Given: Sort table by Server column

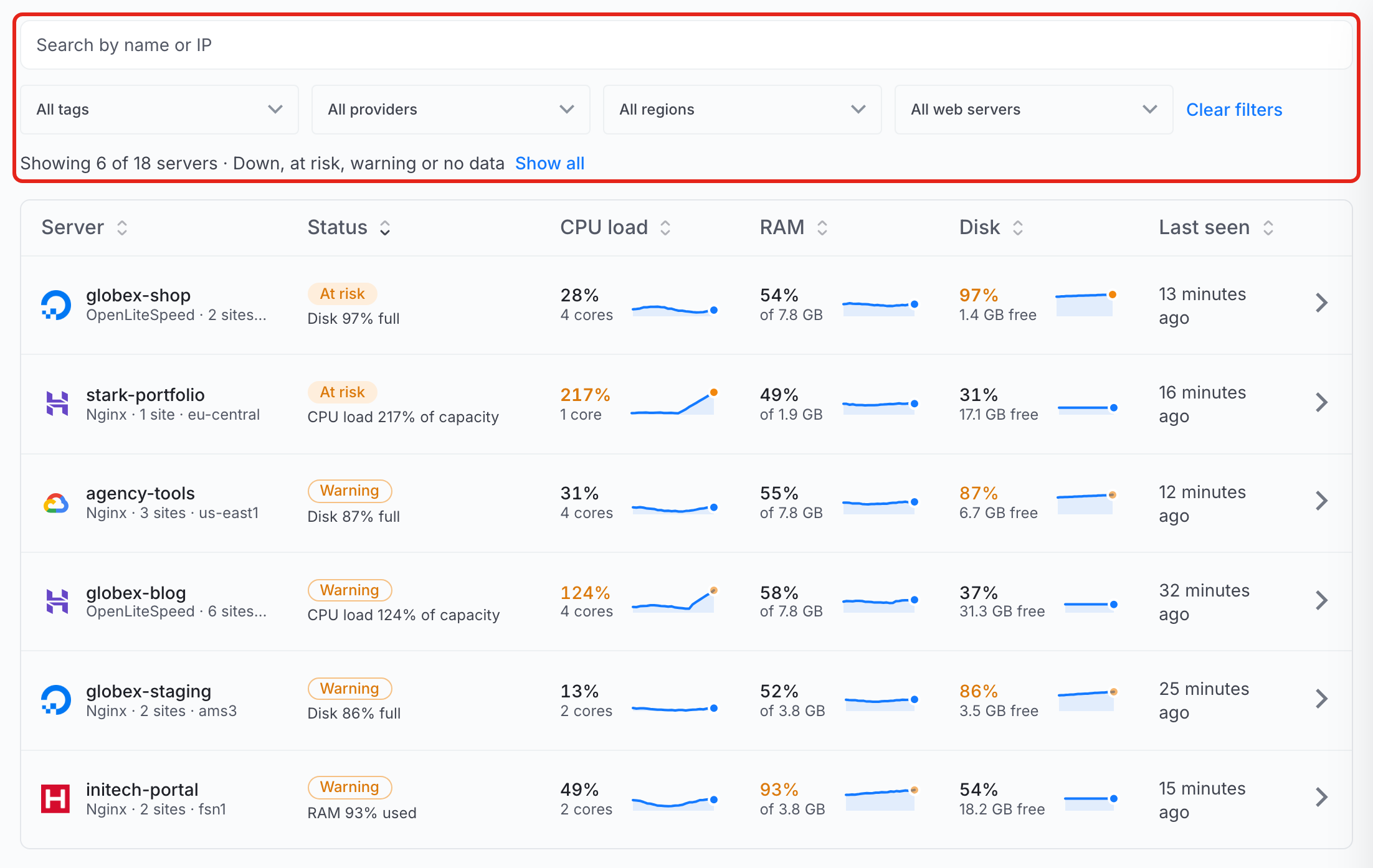Looking at the screenshot, I should (85, 227).
